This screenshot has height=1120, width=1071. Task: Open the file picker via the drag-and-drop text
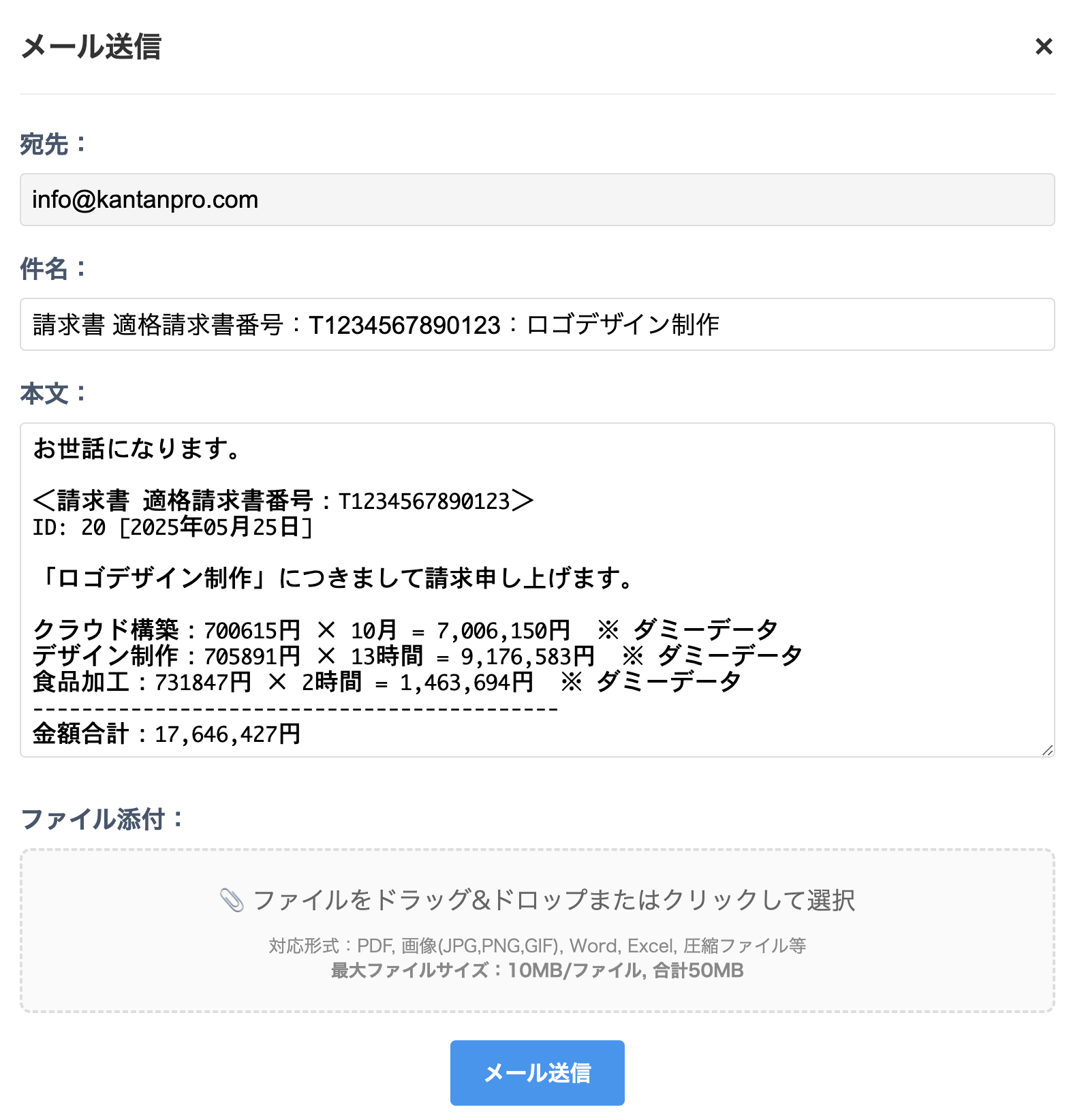(x=554, y=900)
